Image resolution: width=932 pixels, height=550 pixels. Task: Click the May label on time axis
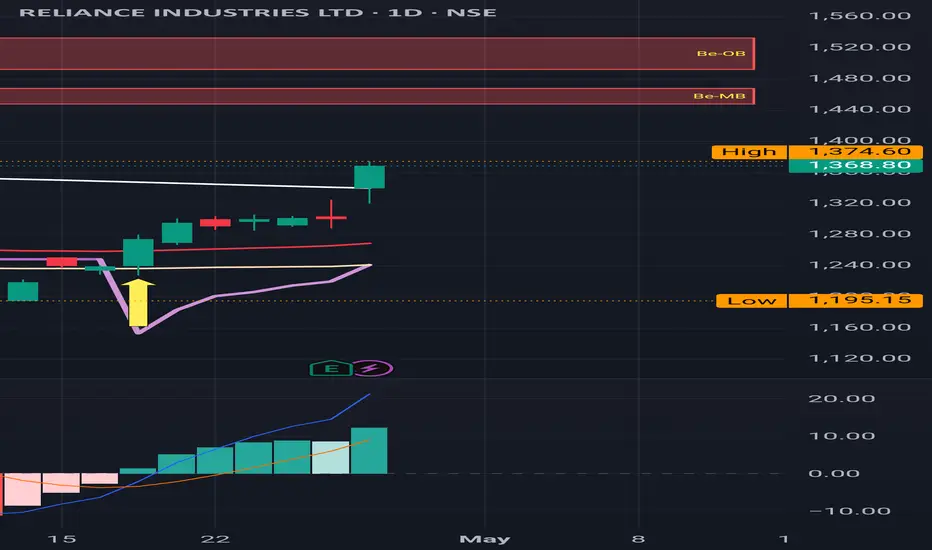[x=484, y=539]
